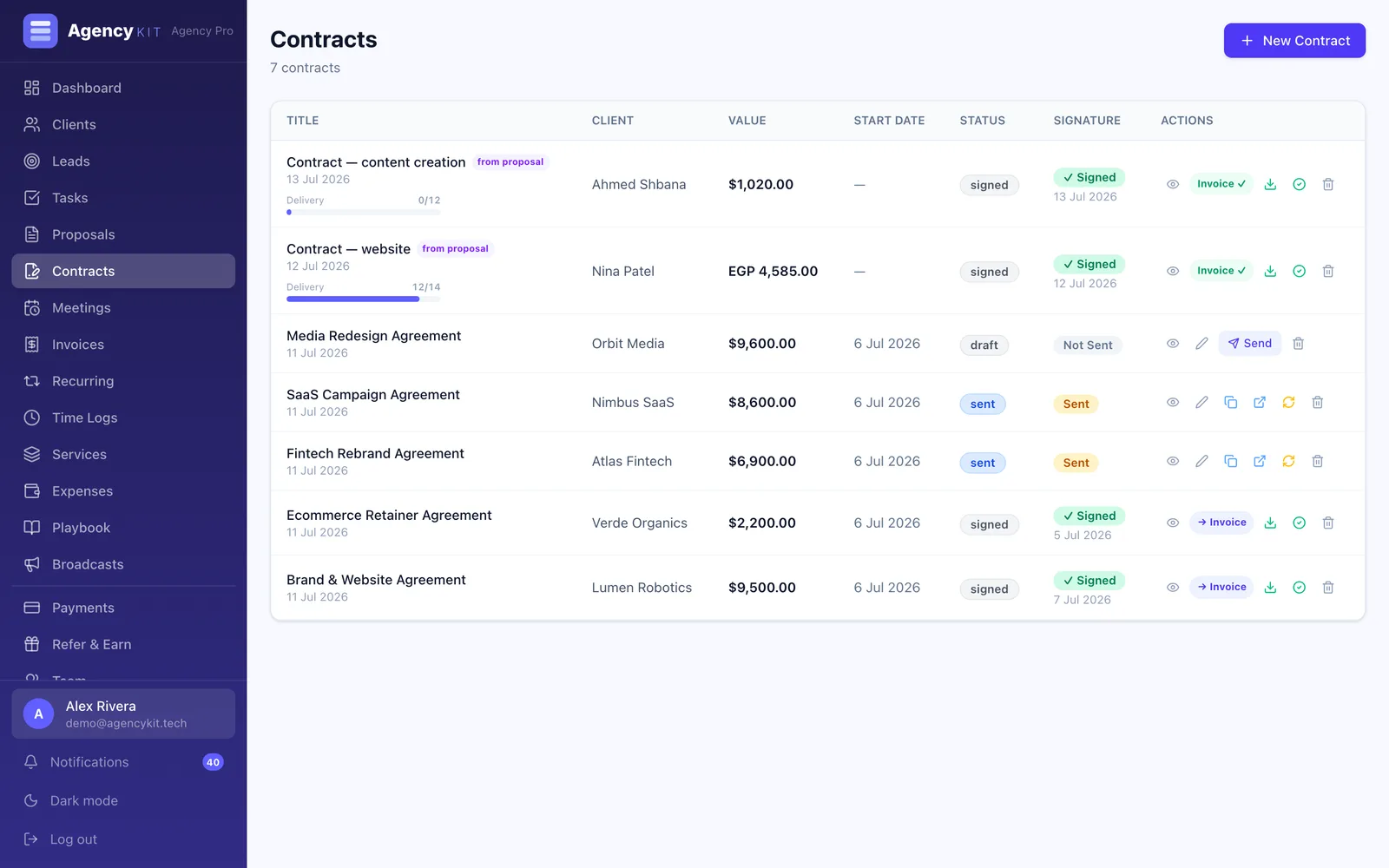Go to Proposals section

click(x=123, y=234)
